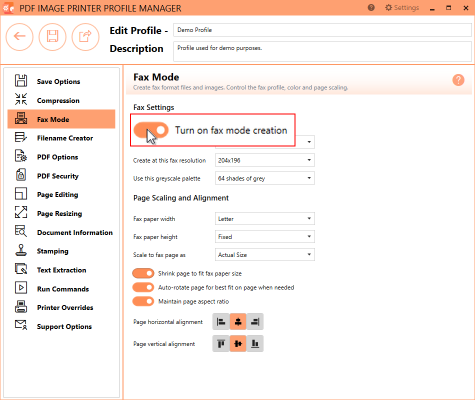The width and height of the screenshot is (475, 400).
Task: Open the Support Options section
Action: click(61, 326)
